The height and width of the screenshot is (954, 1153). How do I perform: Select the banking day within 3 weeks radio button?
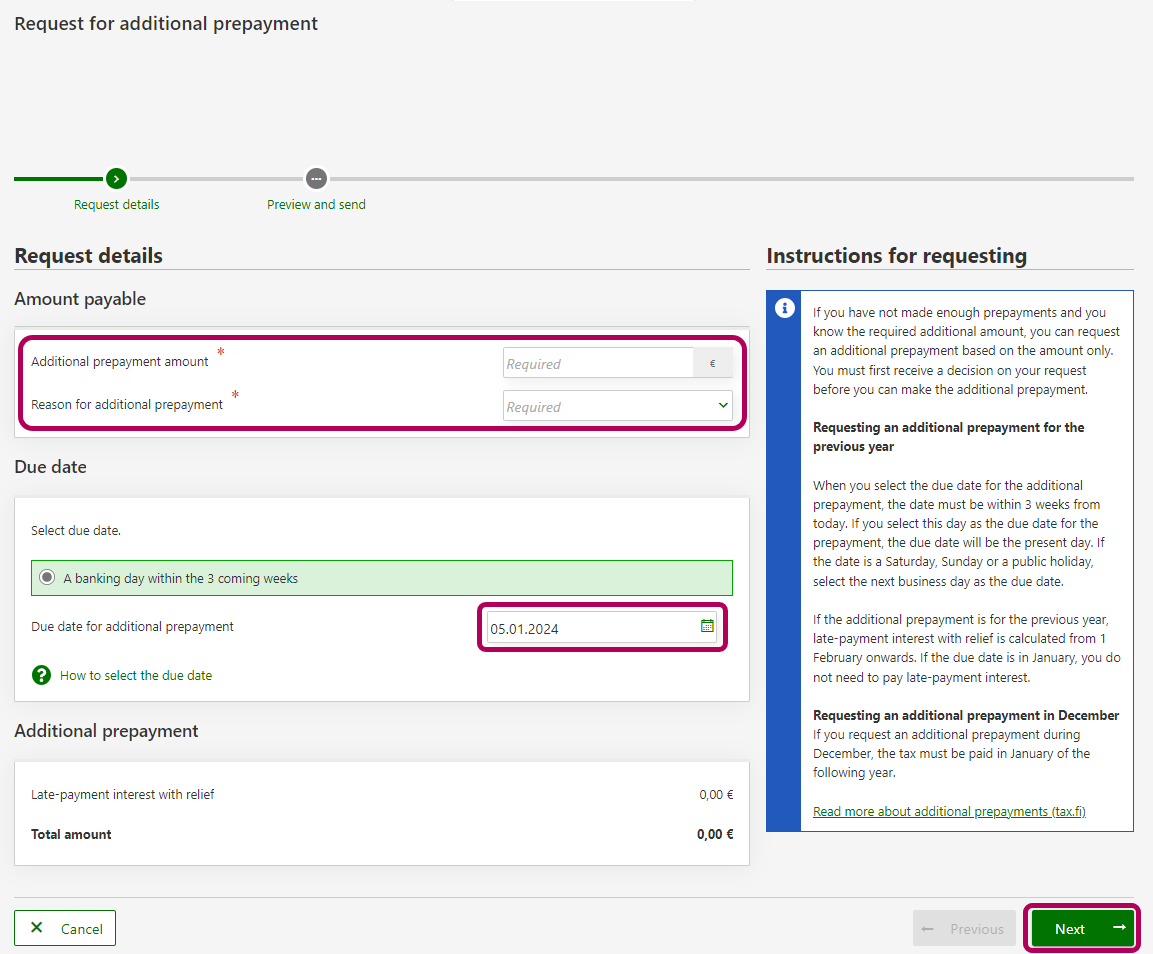47,578
